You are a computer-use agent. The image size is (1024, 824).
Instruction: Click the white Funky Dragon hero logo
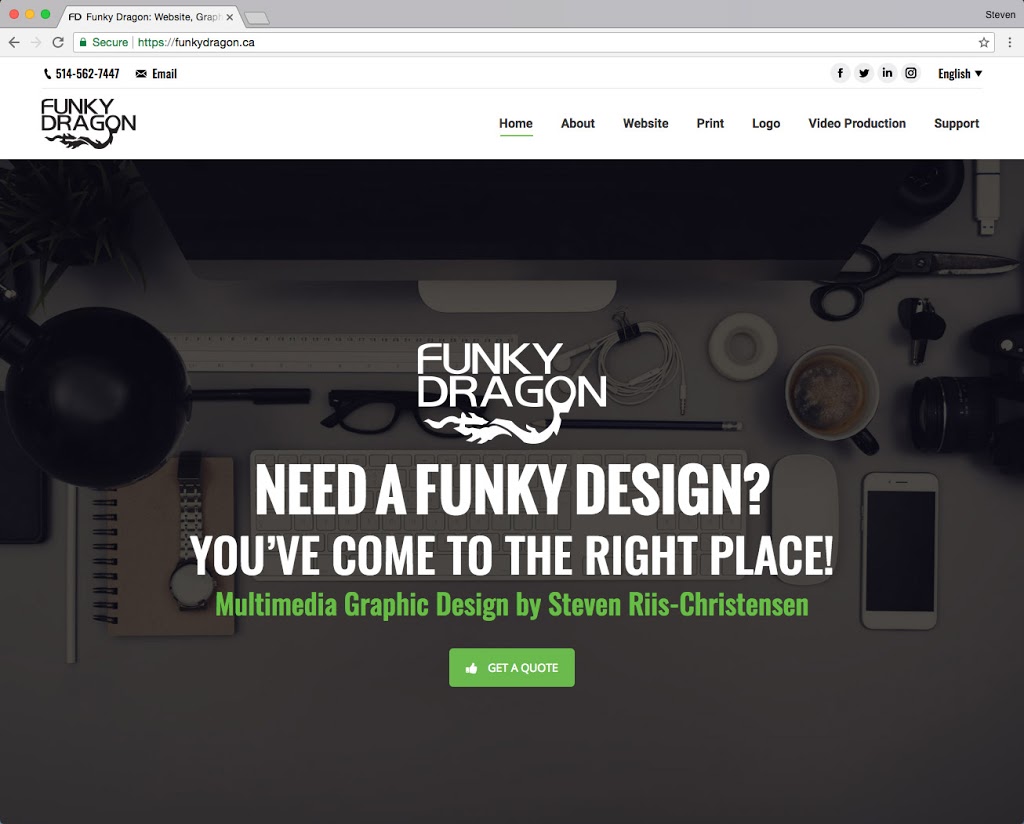pyautogui.click(x=512, y=394)
